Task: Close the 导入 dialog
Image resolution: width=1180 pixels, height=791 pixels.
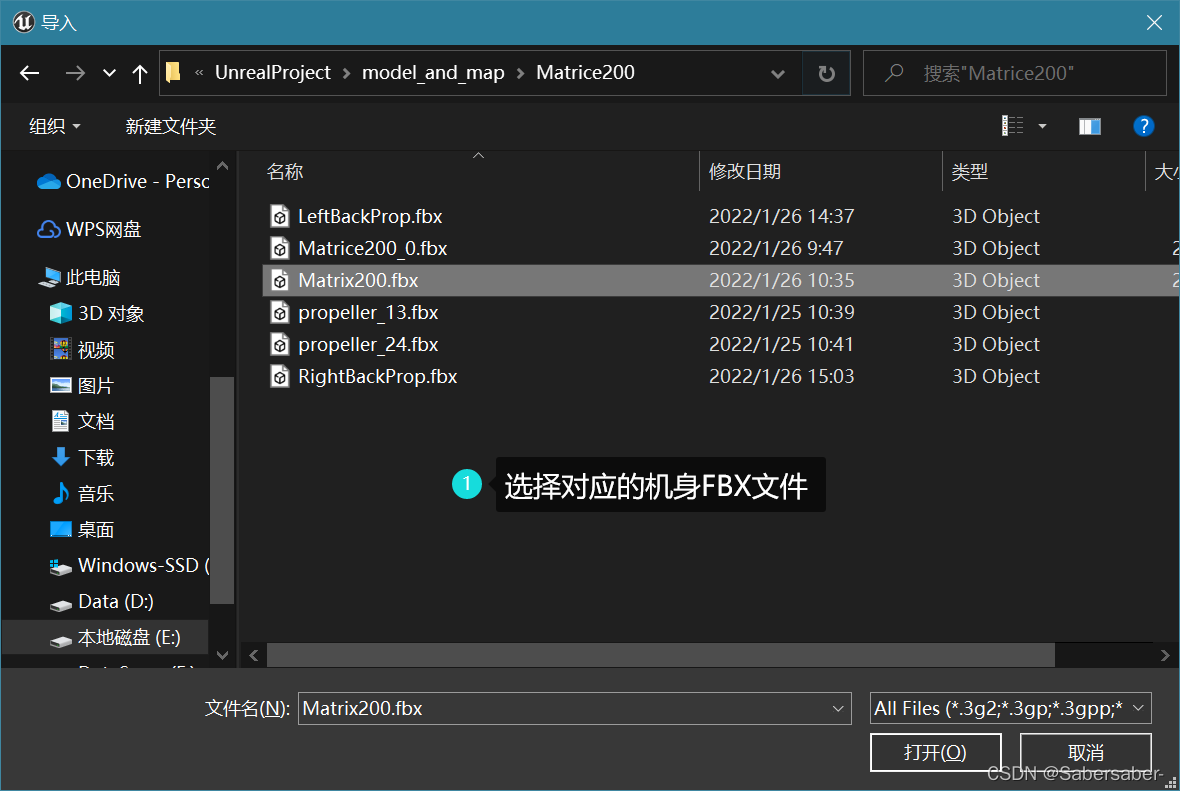Action: (1154, 23)
